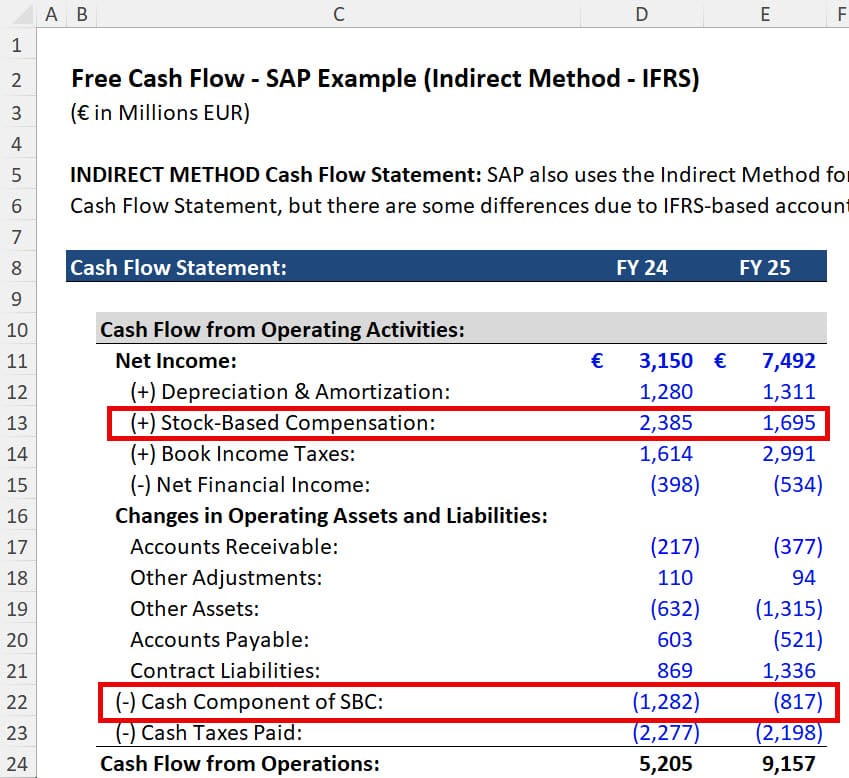Screen dimensions: 849x778
Task: Select column C header
Action: click(338, 14)
